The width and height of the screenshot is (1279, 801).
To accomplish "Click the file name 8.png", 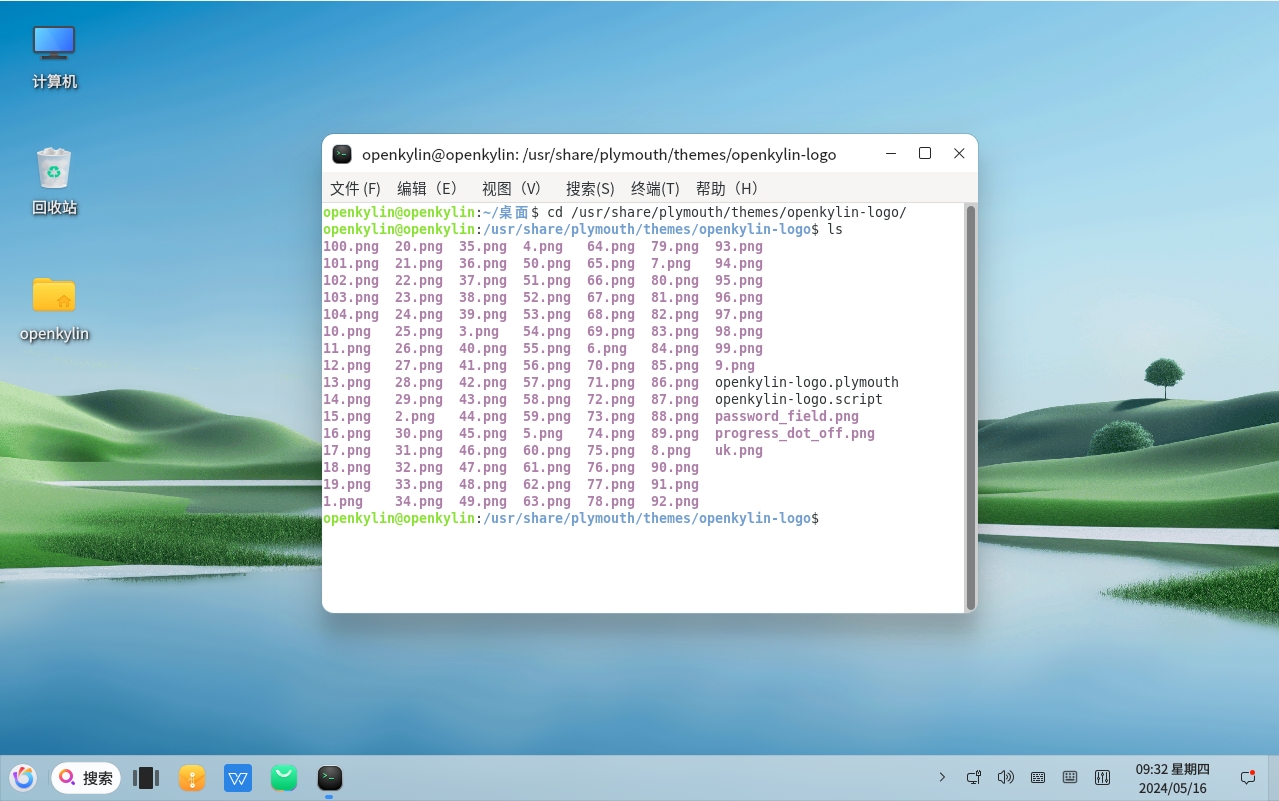I will [670, 450].
